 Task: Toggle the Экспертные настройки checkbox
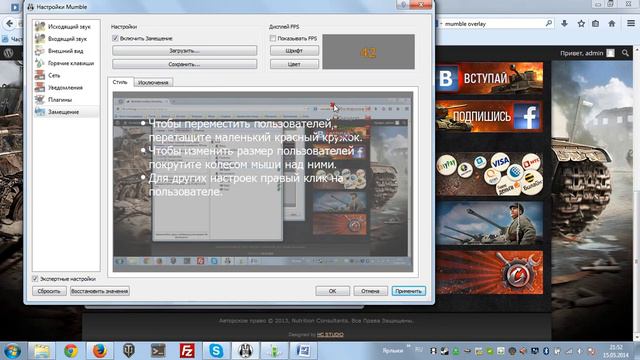[x=35, y=279]
